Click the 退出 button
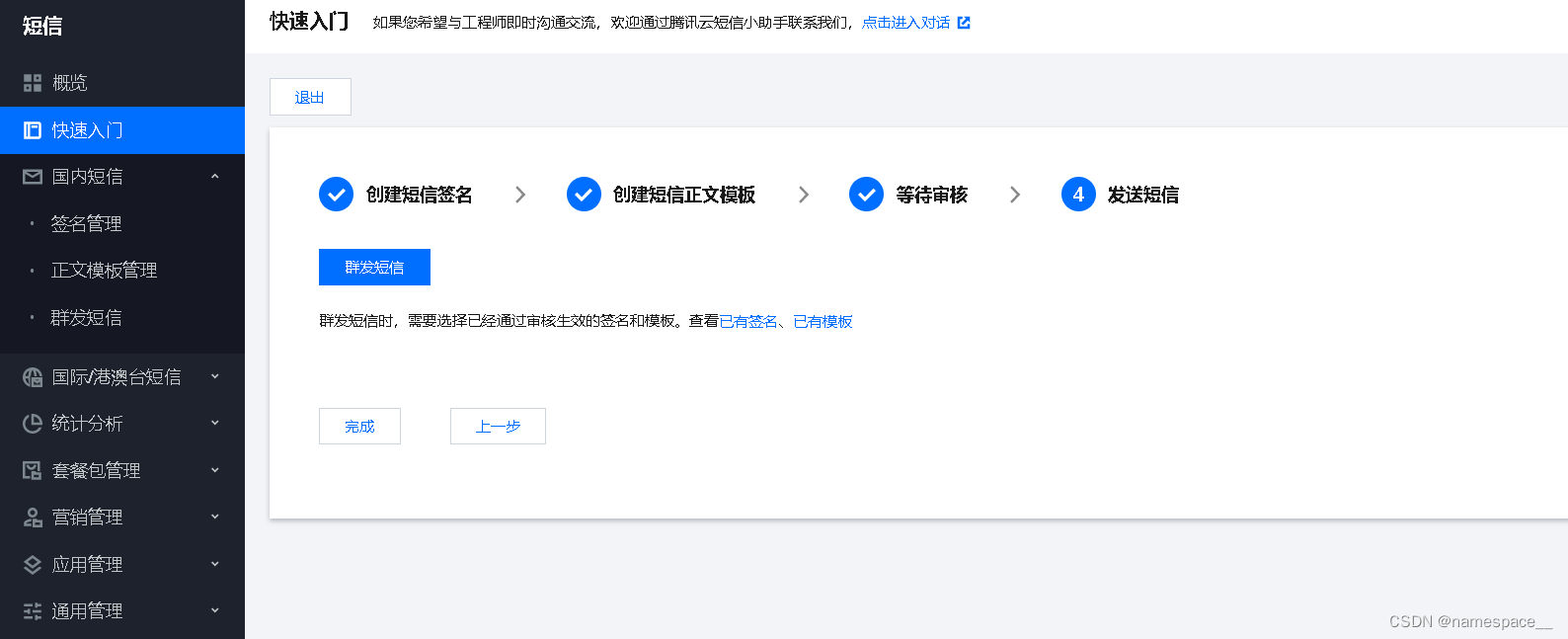This screenshot has height=639, width=1568. point(310,97)
